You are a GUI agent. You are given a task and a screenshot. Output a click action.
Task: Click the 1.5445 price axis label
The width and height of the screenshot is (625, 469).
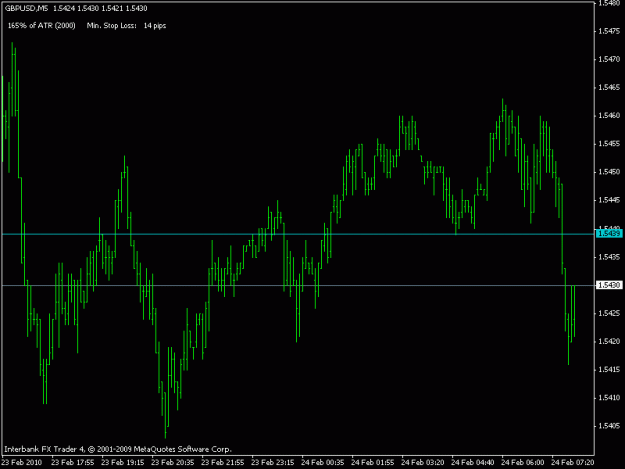click(x=609, y=200)
